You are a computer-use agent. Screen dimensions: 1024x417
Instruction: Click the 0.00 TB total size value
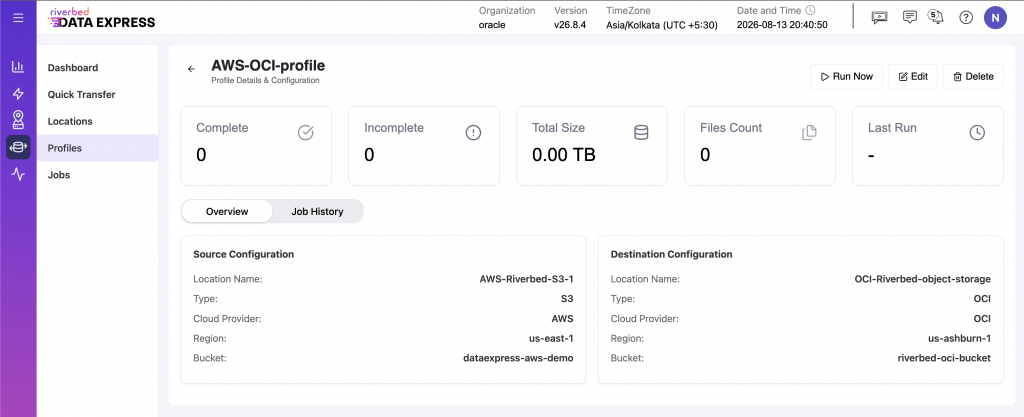point(564,155)
